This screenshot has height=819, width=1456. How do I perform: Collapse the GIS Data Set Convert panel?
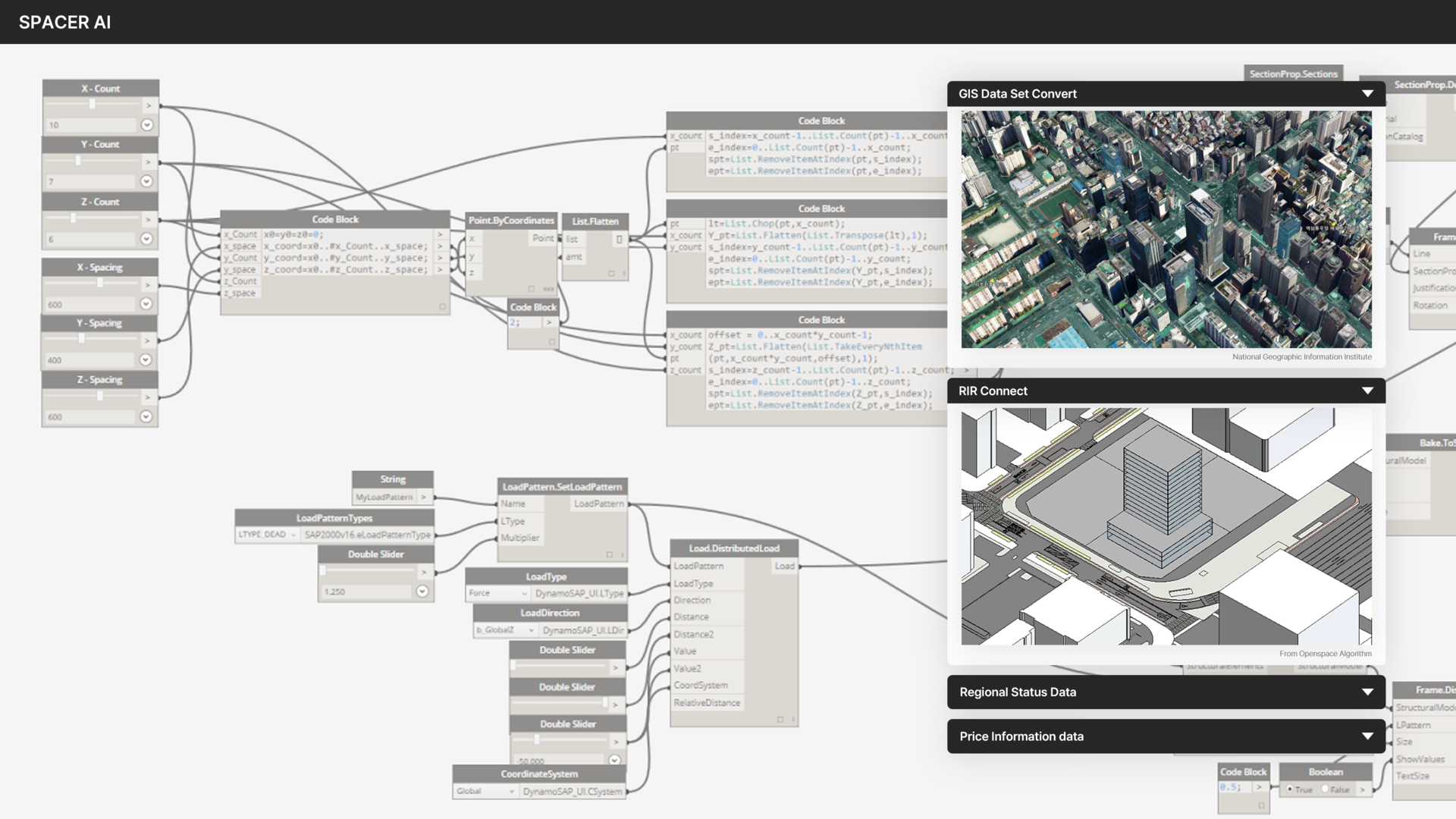pyautogui.click(x=1367, y=94)
